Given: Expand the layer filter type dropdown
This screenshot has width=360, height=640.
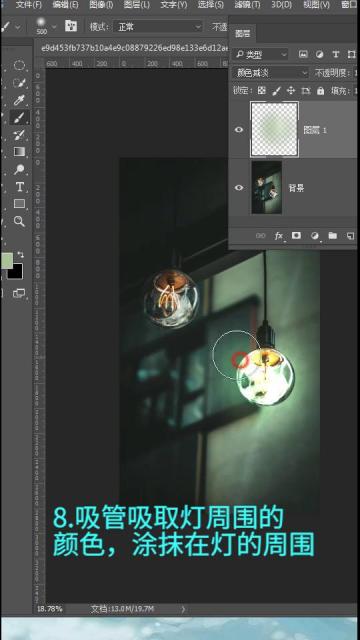Looking at the screenshot, I should pyautogui.click(x=260, y=54).
